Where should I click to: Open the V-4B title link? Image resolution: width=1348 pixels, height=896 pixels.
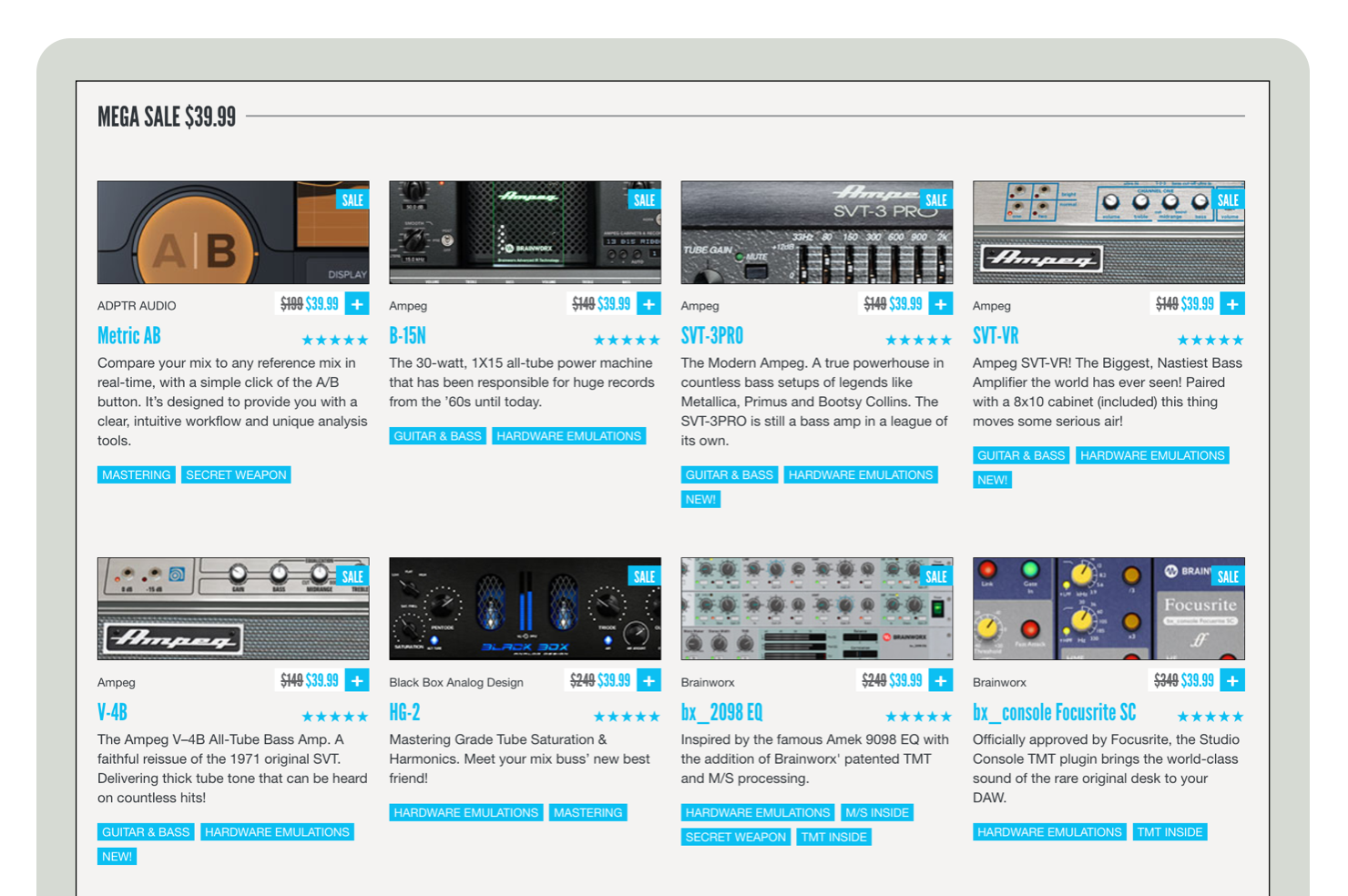[x=112, y=712]
